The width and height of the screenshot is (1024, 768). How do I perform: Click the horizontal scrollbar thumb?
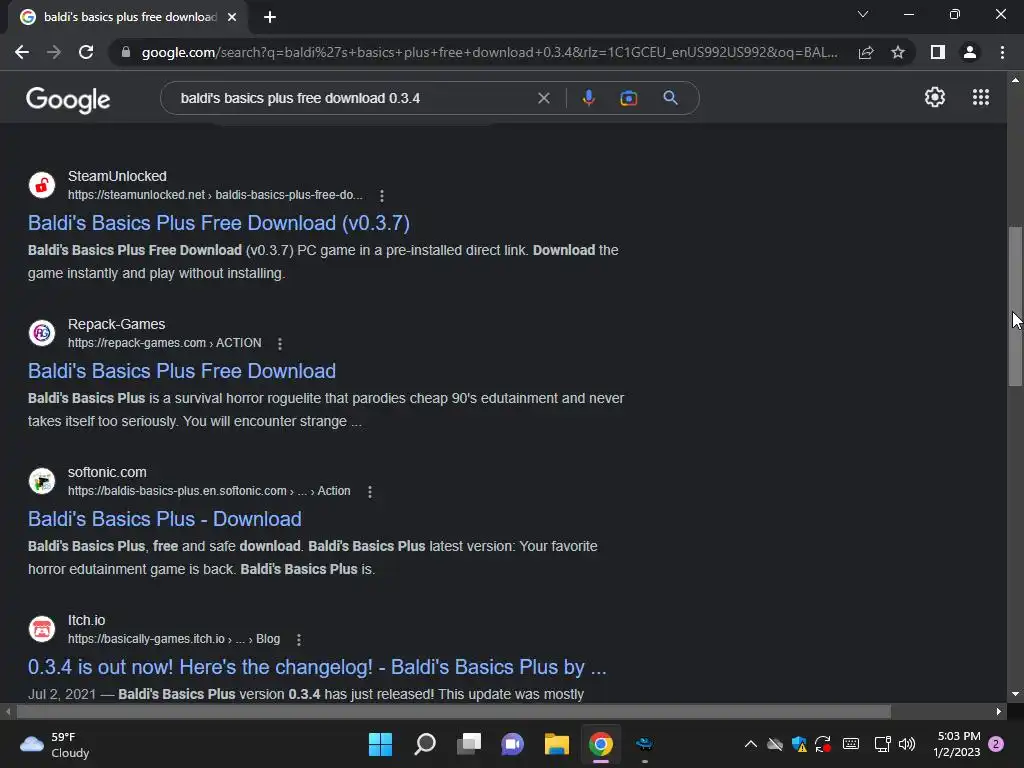[x=453, y=711]
